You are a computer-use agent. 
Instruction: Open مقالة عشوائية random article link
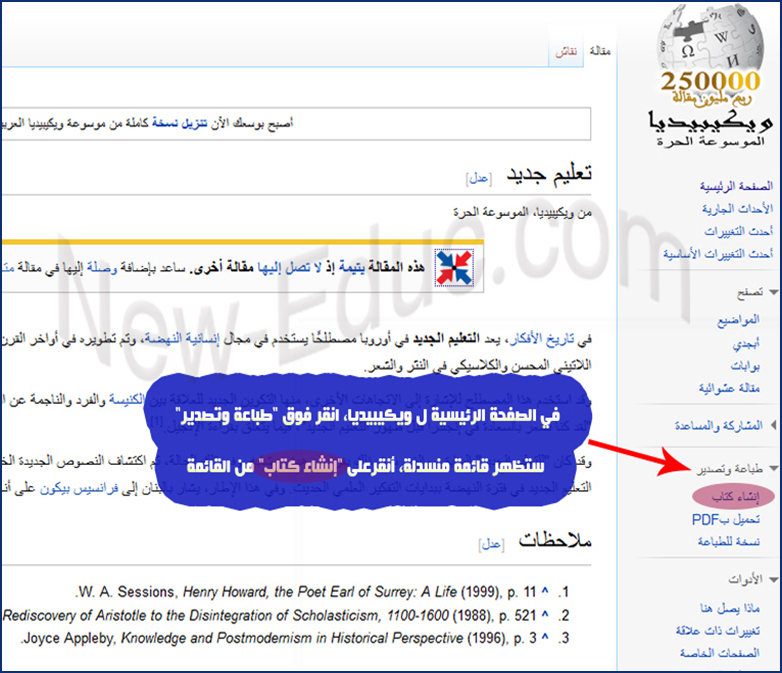tap(729, 388)
